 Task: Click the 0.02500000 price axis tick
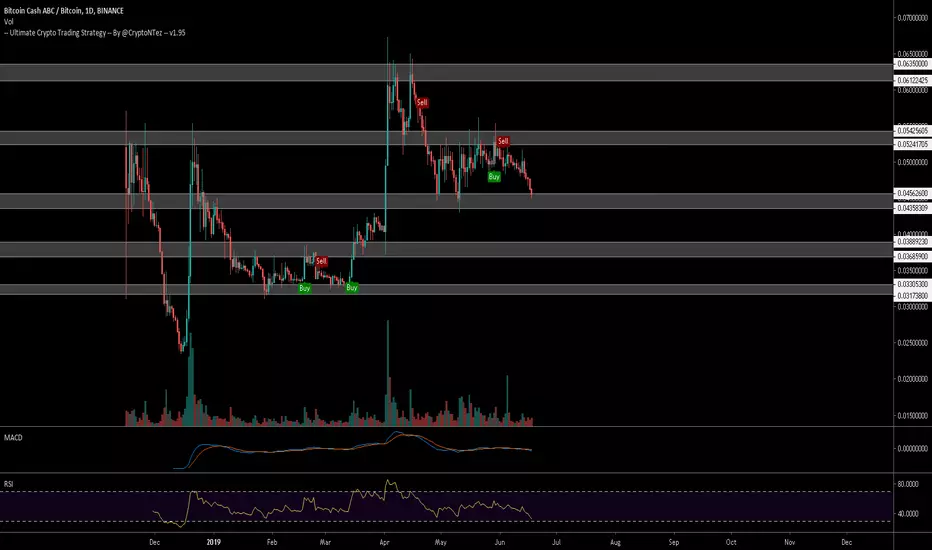point(912,343)
